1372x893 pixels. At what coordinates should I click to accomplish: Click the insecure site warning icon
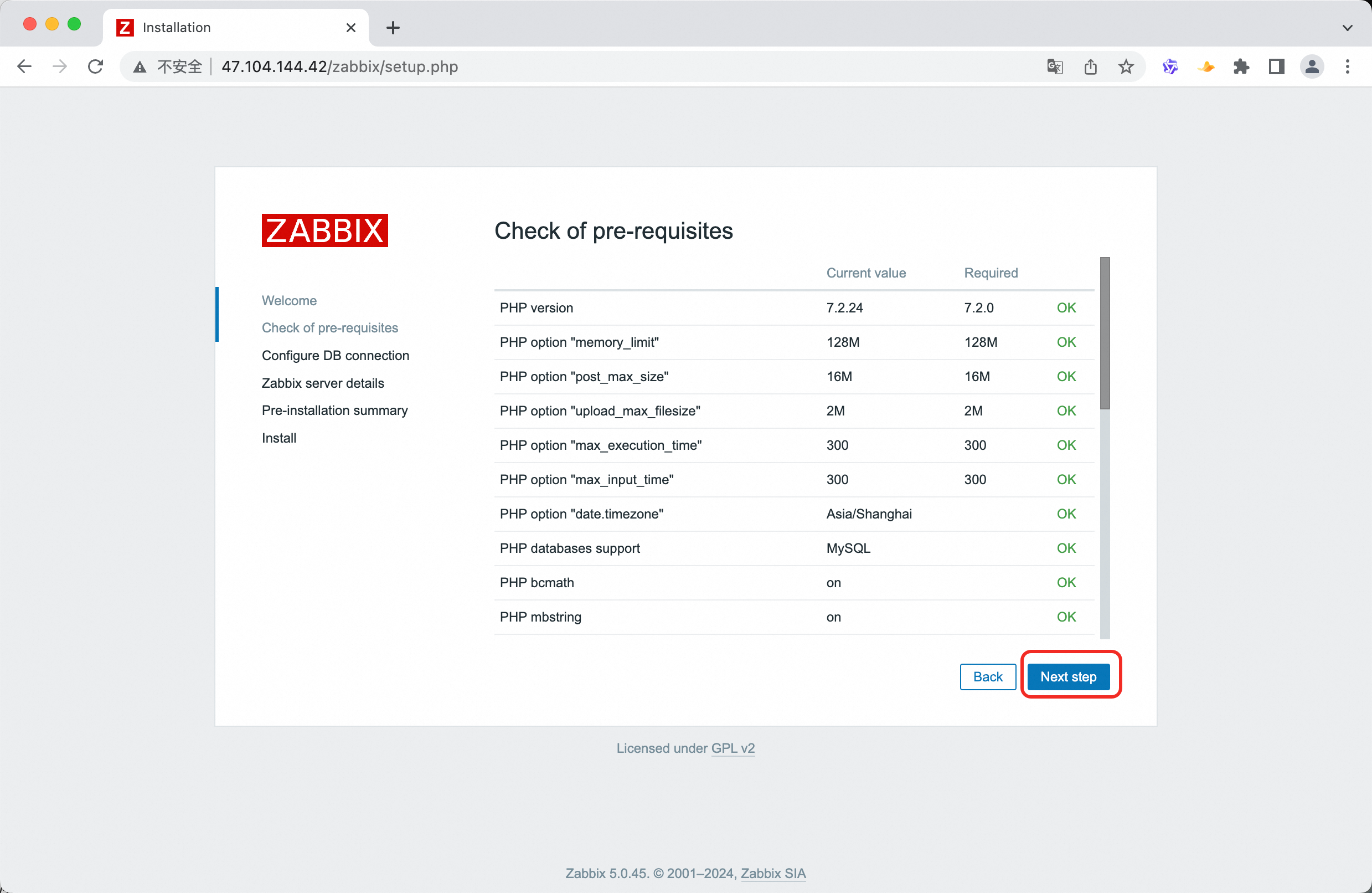coord(140,67)
